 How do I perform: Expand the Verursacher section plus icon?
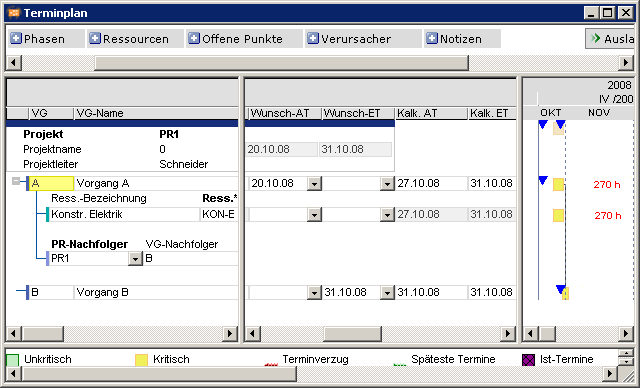pyautogui.click(x=313, y=39)
